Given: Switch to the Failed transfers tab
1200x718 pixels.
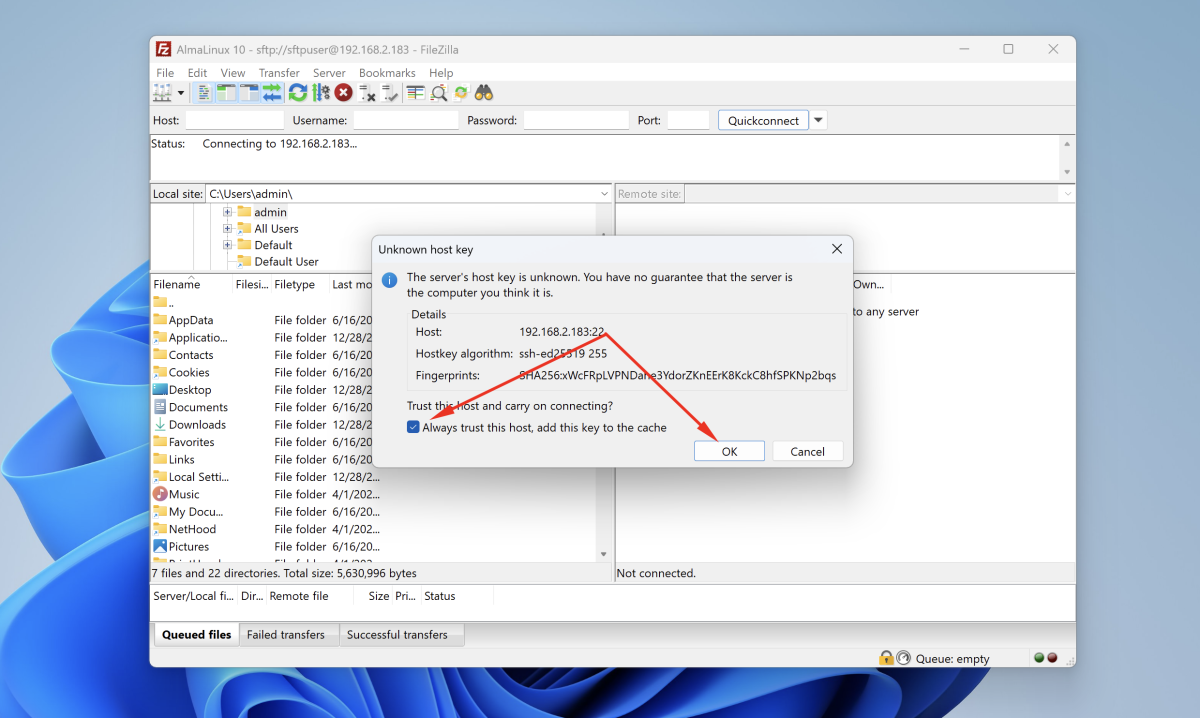Looking at the screenshot, I should (286, 634).
